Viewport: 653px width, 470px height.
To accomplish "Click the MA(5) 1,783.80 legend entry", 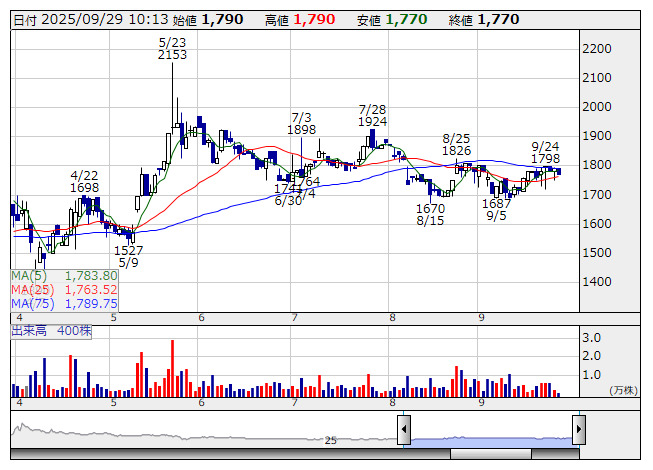I will (65, 276).
